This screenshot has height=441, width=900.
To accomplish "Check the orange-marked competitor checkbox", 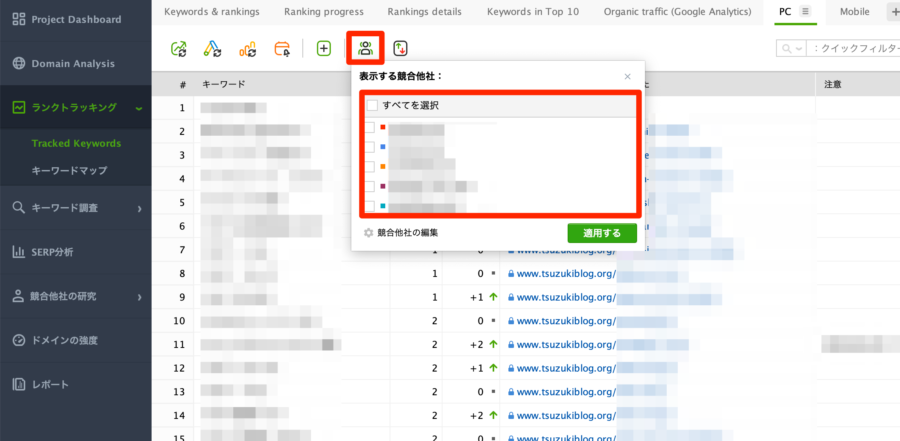I will click(x=370, y=167).
